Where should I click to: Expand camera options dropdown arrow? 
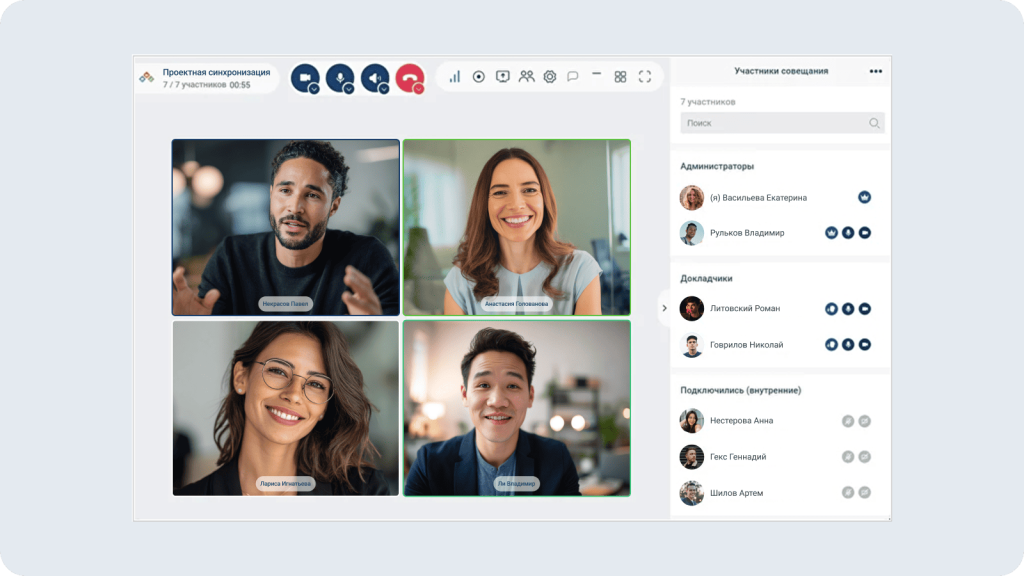pyautogui.click(x=314, y=89)
